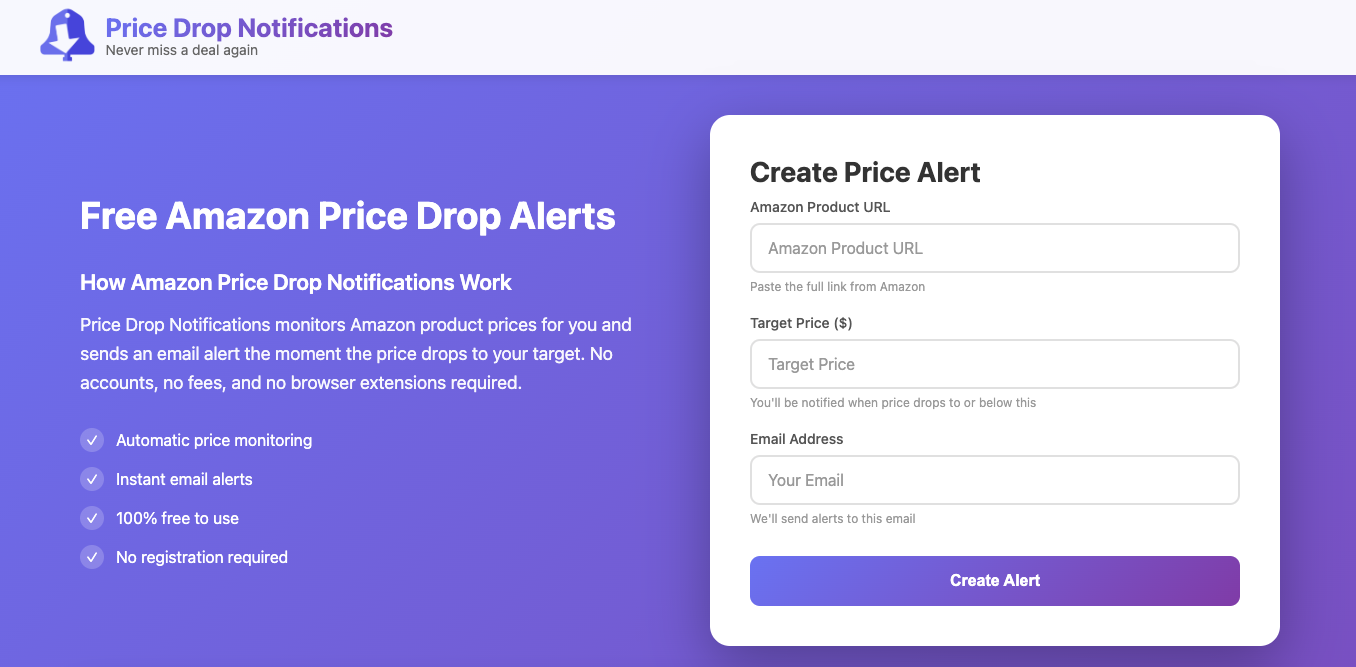Click the Target Price ($) label

(803, 323)
